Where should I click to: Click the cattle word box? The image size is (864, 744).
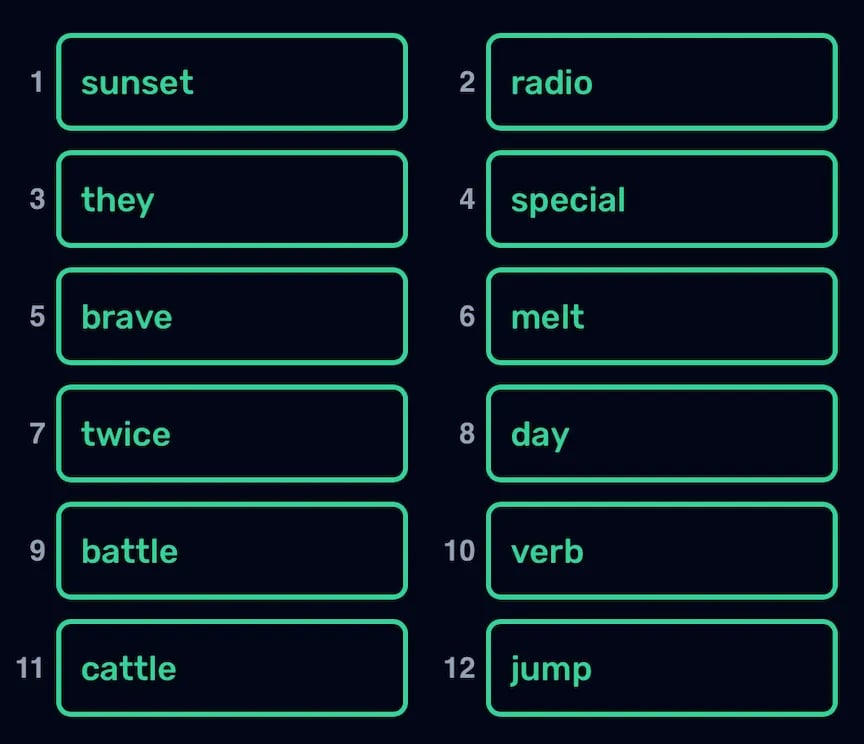click(x=232, y=667)
